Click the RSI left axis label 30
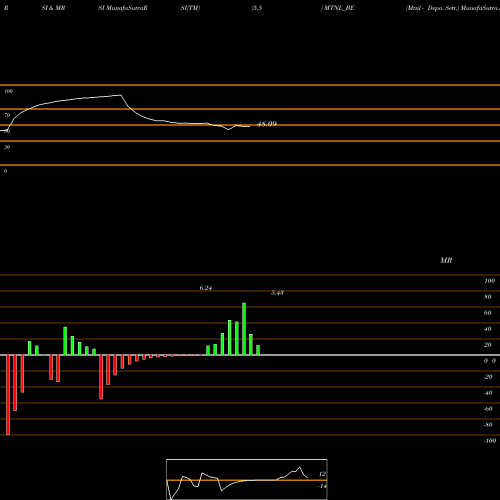 pos(7,147)
